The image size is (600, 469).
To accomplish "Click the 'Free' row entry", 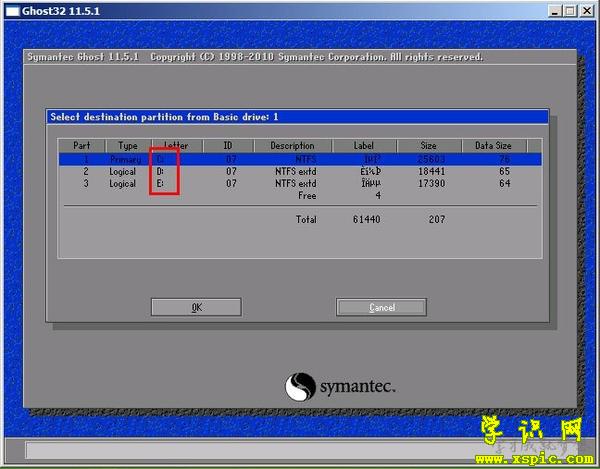I will (x=307, y=196).
